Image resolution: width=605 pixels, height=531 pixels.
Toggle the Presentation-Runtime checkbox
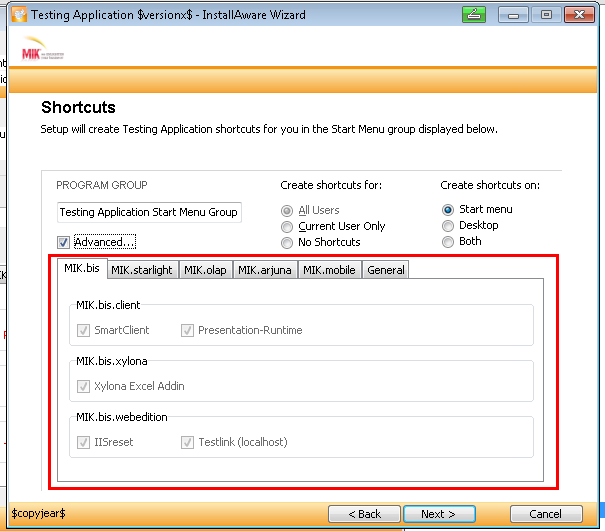coord(187,330)
